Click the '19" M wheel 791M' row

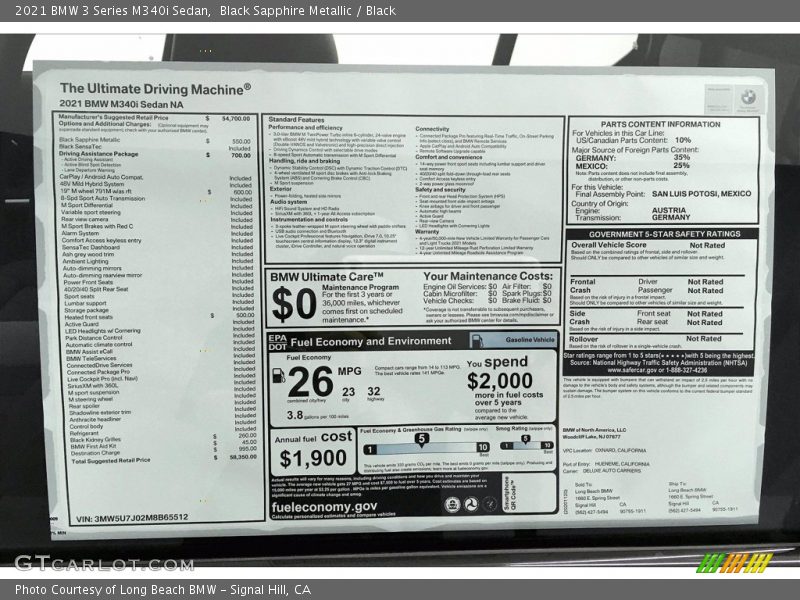click(x=156, y=192)
